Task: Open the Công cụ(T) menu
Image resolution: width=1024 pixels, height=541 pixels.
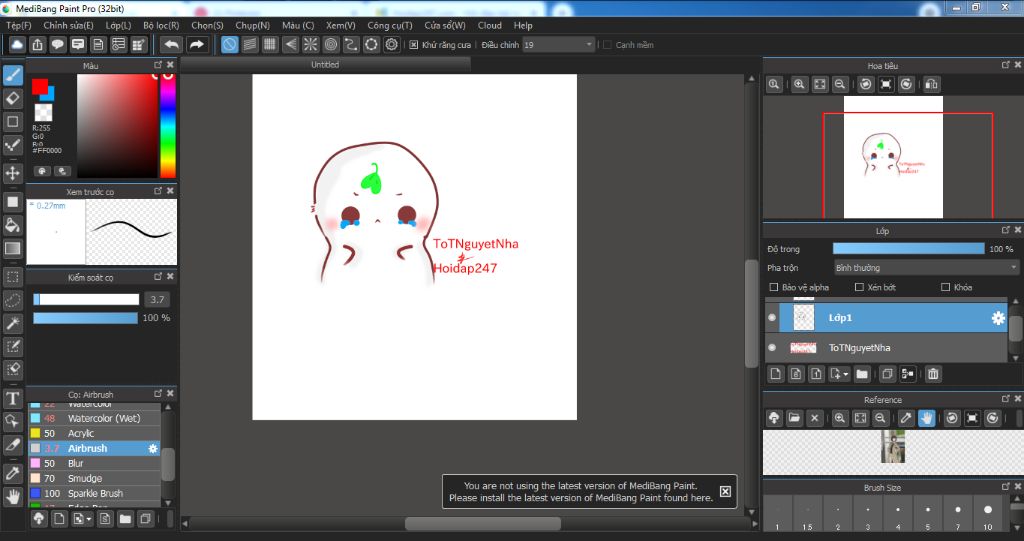Action: pyautogui.click(x=390, y=25)
